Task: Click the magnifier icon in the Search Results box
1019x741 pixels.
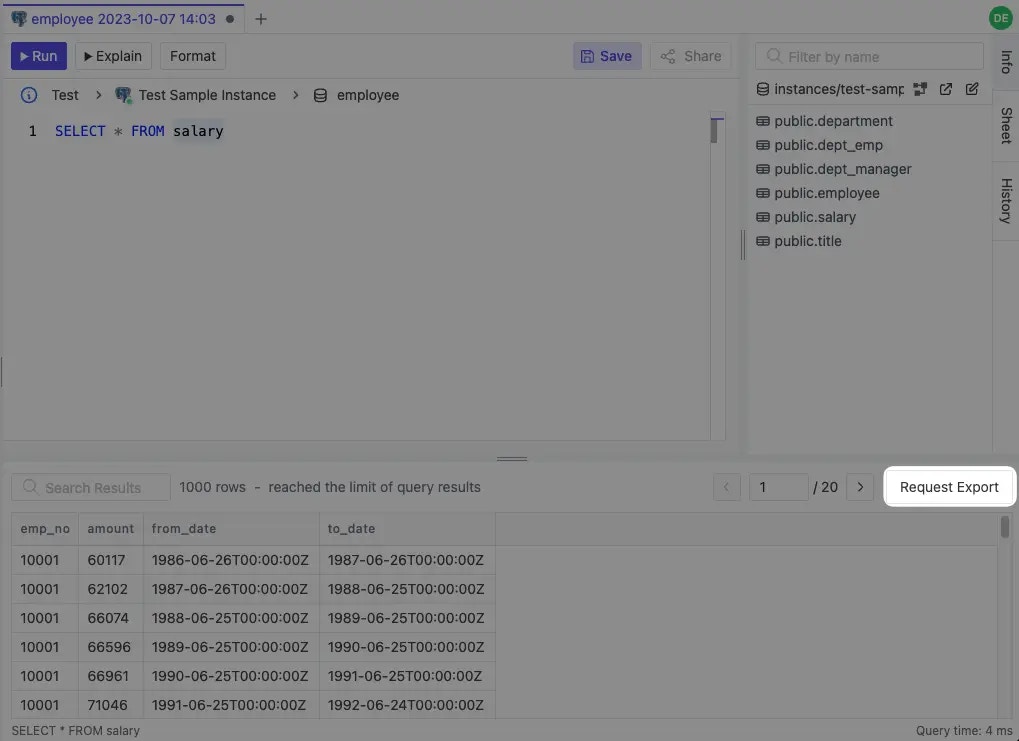Action: coord(30,487)
